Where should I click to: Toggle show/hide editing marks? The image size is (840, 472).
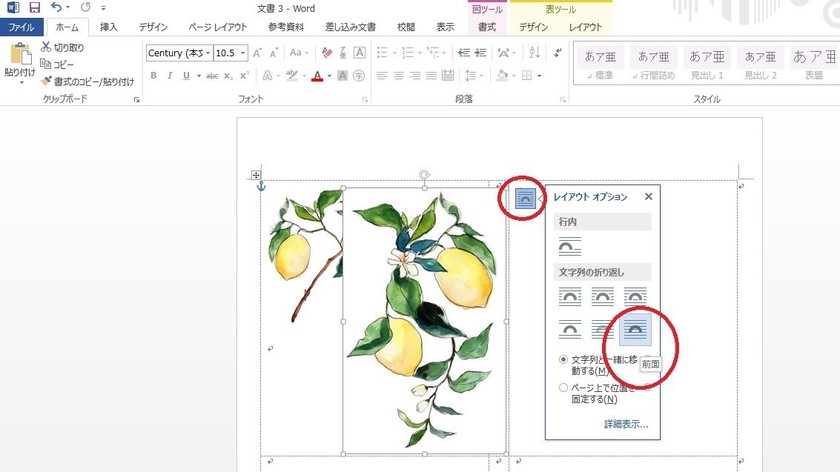point(558,53)
